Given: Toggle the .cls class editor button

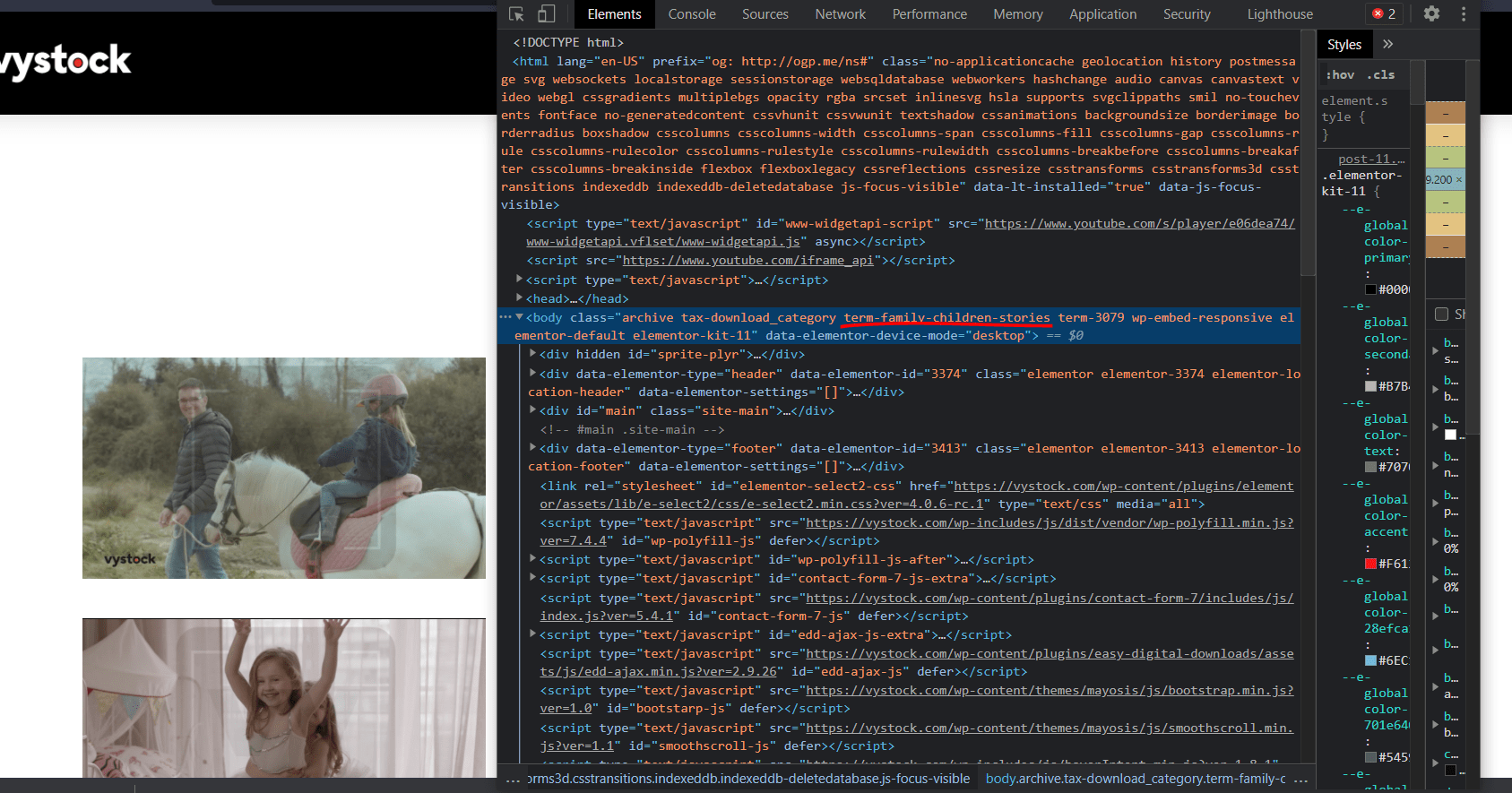Looking at the screenshot, I should (1381, 74).
